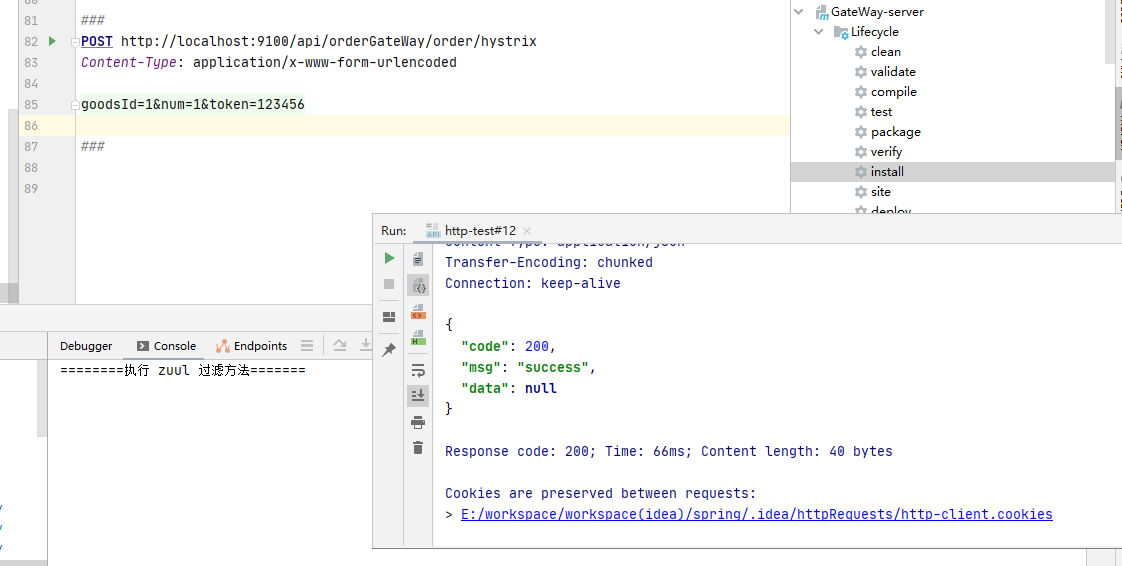1122x566 pixels.
Task: Pin the http-test#12 run tab
Action: (389, 349)
